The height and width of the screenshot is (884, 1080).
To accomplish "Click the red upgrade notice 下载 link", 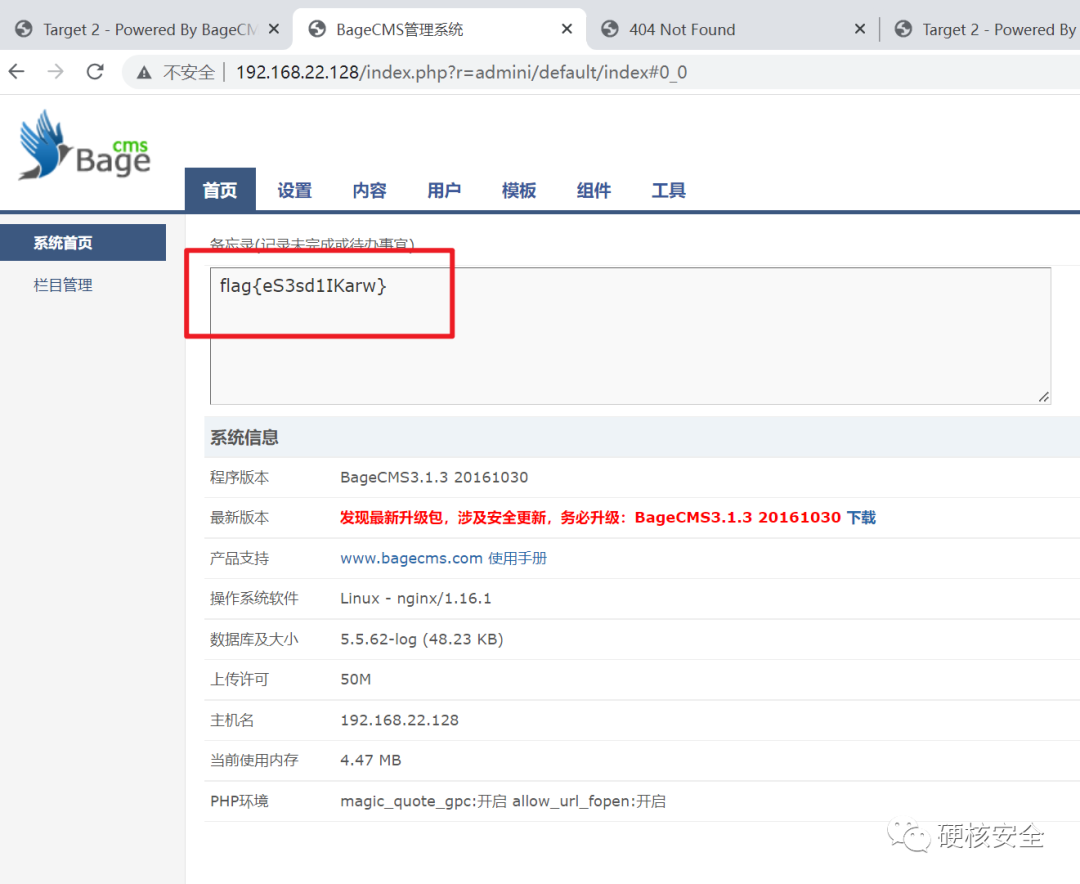I will pyautogui.click(x=861, y=517).
